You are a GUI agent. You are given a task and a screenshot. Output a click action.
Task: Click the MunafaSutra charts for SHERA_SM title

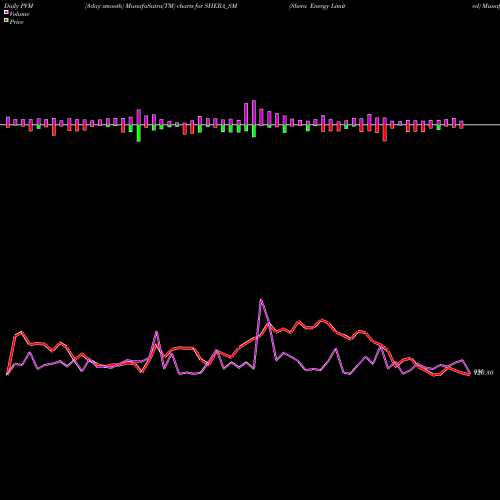click(x=161, y=6)
